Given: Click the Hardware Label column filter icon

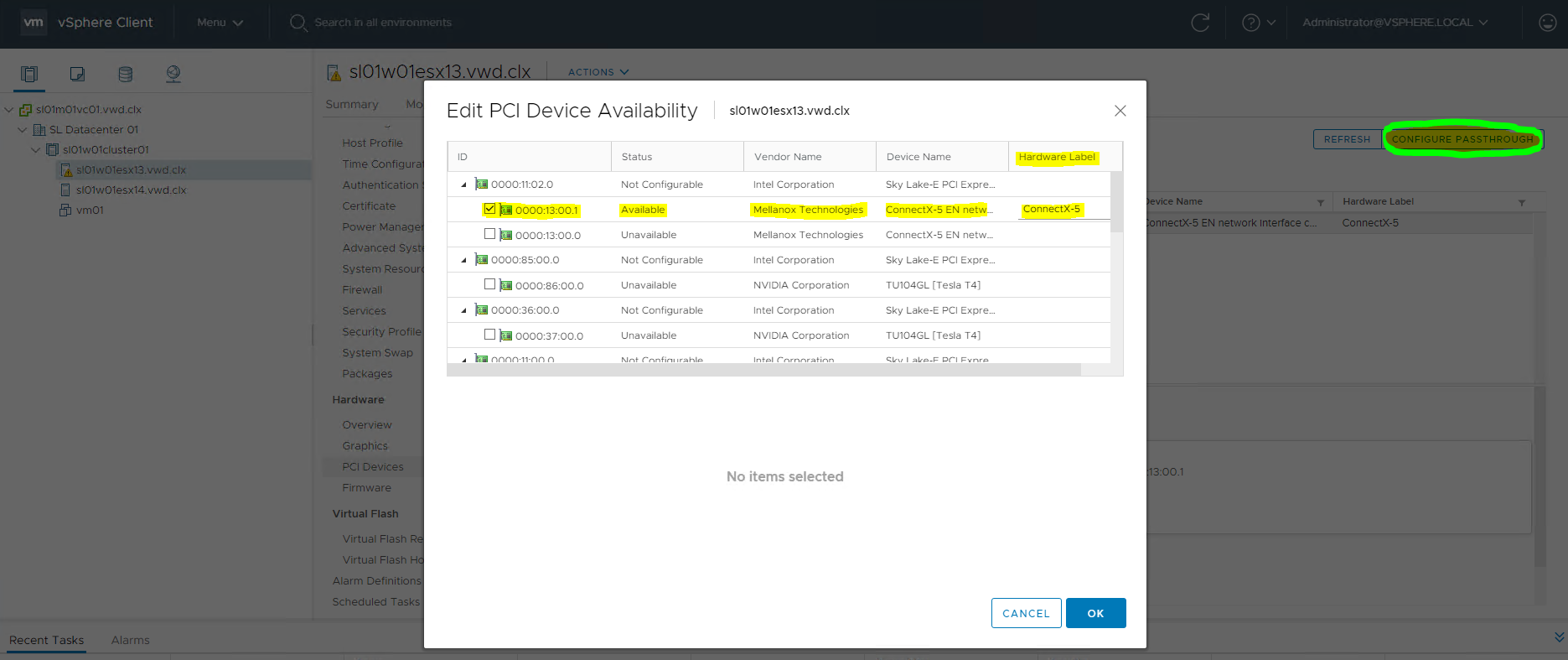Looking at the screenshot, I should pyautogui.click(x=1522, y=202).
